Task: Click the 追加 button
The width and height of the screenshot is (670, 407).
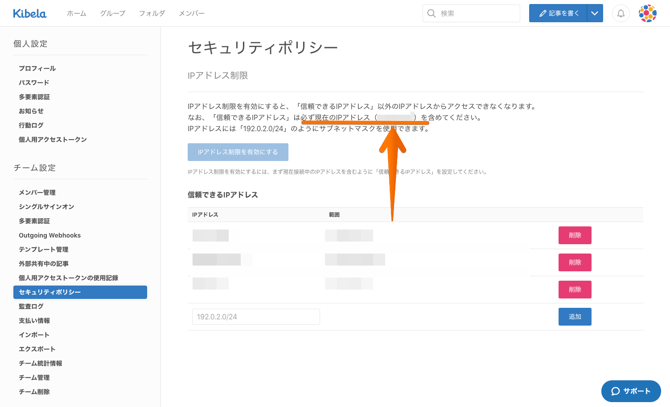Action: pyautogui.click(x=574, y=317)
